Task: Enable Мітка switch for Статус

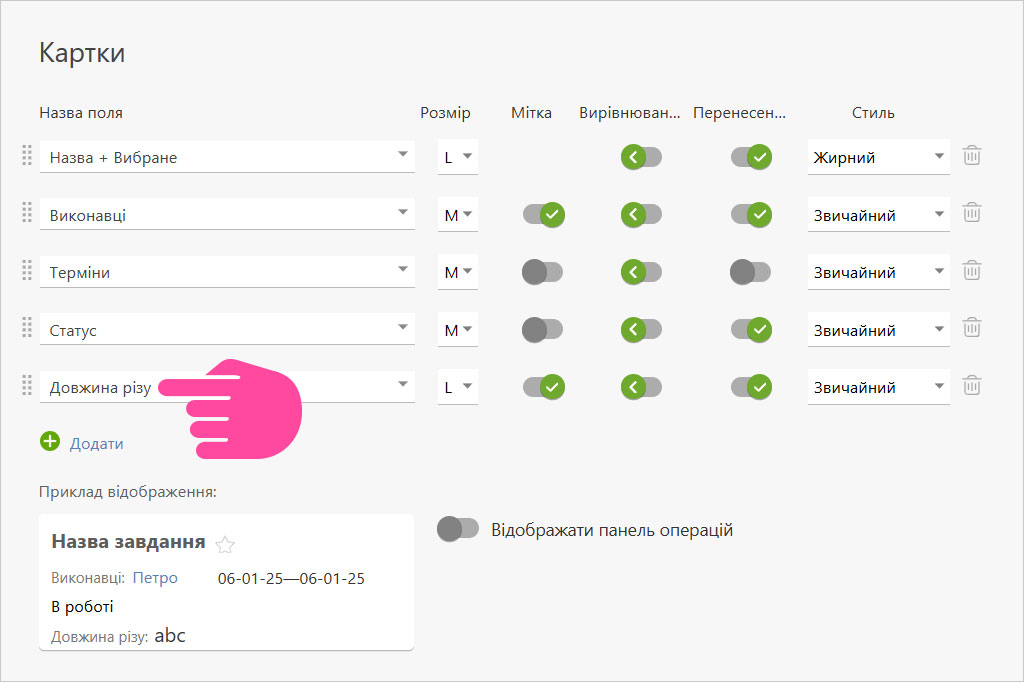Action: [543, 329]
